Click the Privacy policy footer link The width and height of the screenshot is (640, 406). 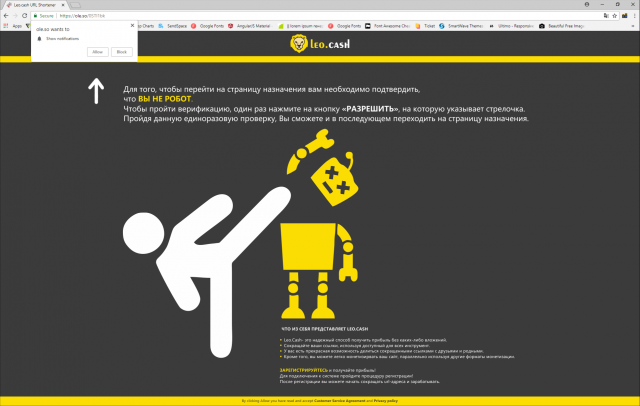[386, 401]
